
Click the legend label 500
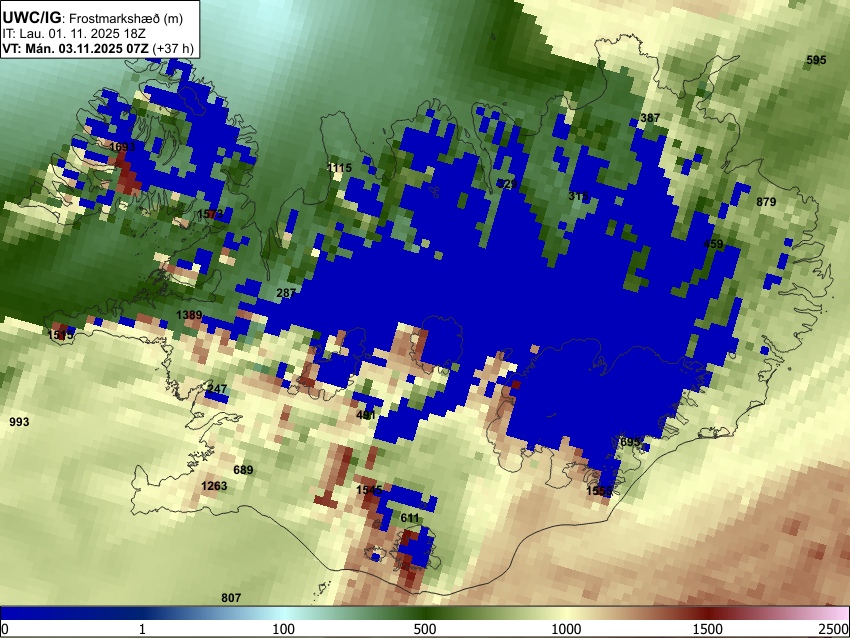pos(425,629)
